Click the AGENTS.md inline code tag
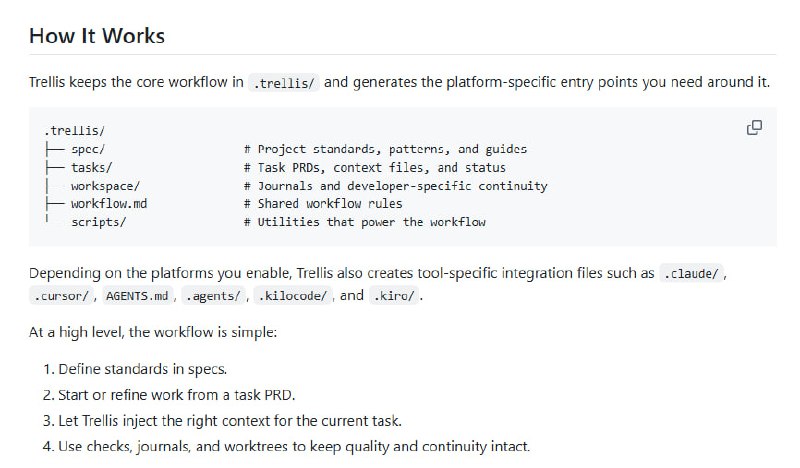Screen dimensions: 800x468 [140, 296]
